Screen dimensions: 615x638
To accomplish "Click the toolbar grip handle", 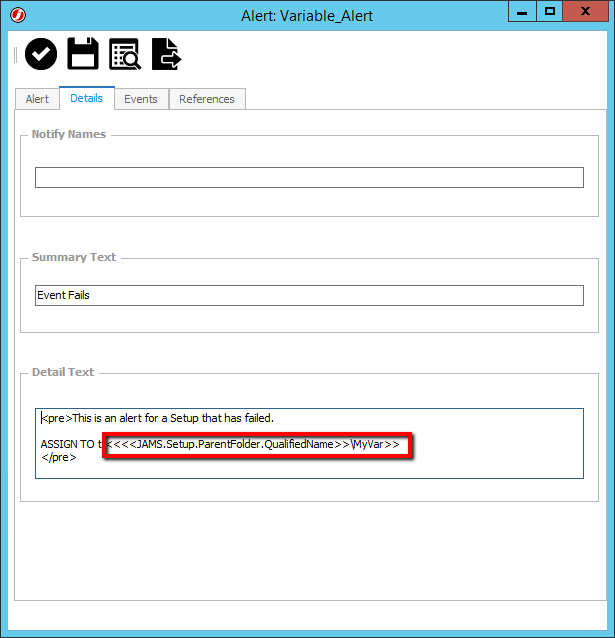I will [x=15, y=55].
